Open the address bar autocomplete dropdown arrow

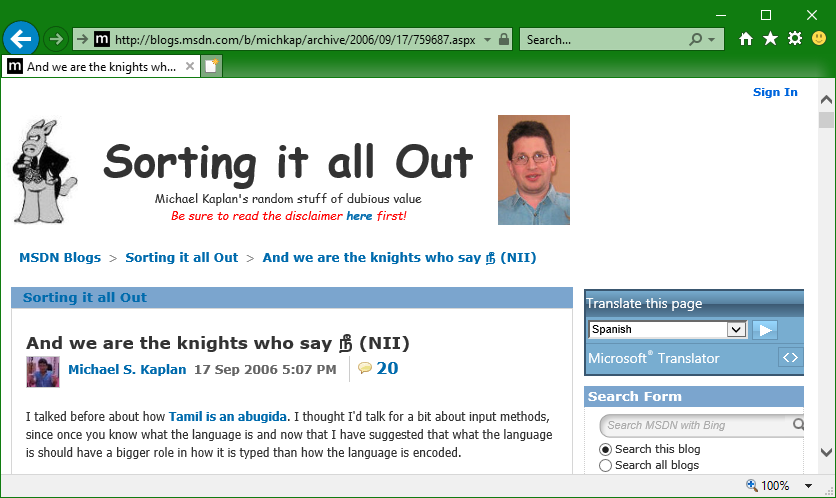pyautogui.click(x=487, y=39)
